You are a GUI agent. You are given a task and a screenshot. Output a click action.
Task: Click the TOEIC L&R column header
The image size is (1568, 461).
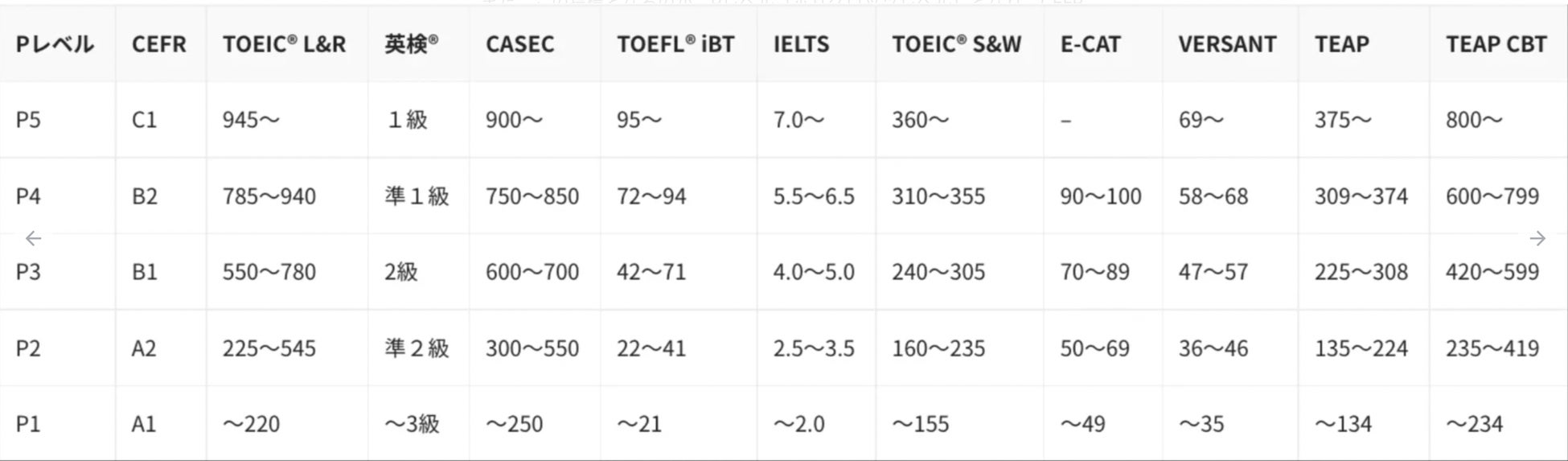[x=285, y=44]
